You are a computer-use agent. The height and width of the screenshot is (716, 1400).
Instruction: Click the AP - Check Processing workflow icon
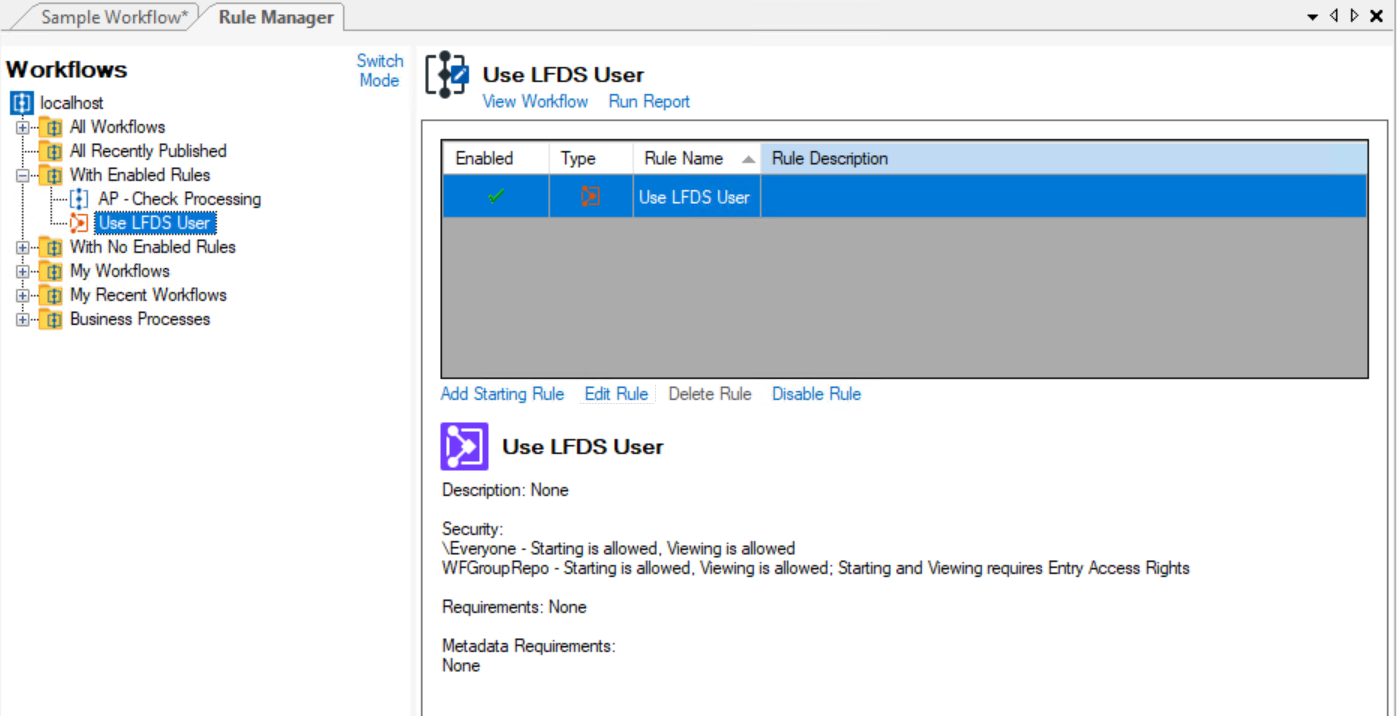[x=79, y=199]
